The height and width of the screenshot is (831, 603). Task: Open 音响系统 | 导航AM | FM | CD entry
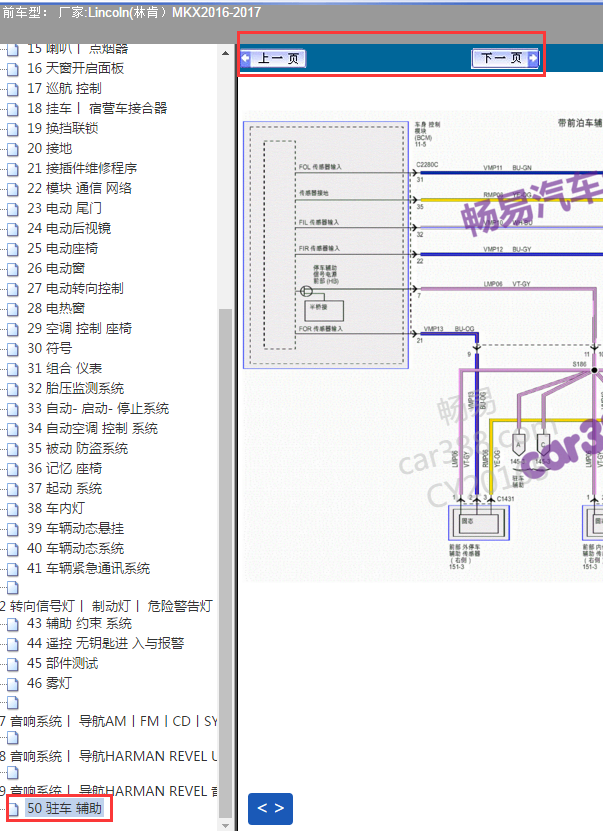[x=109, y=721]
